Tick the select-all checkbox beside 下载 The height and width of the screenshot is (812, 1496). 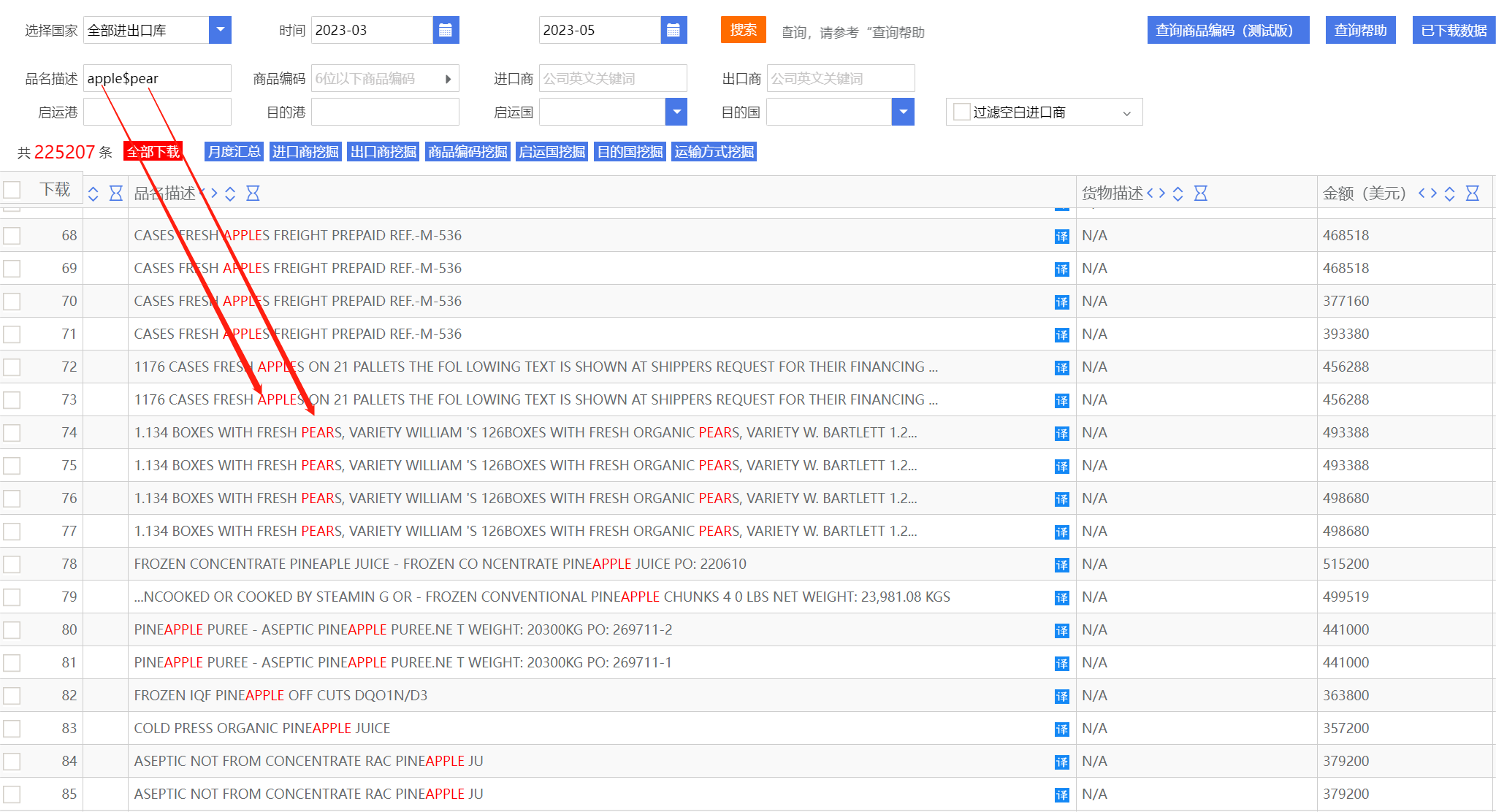coord(12,190)
